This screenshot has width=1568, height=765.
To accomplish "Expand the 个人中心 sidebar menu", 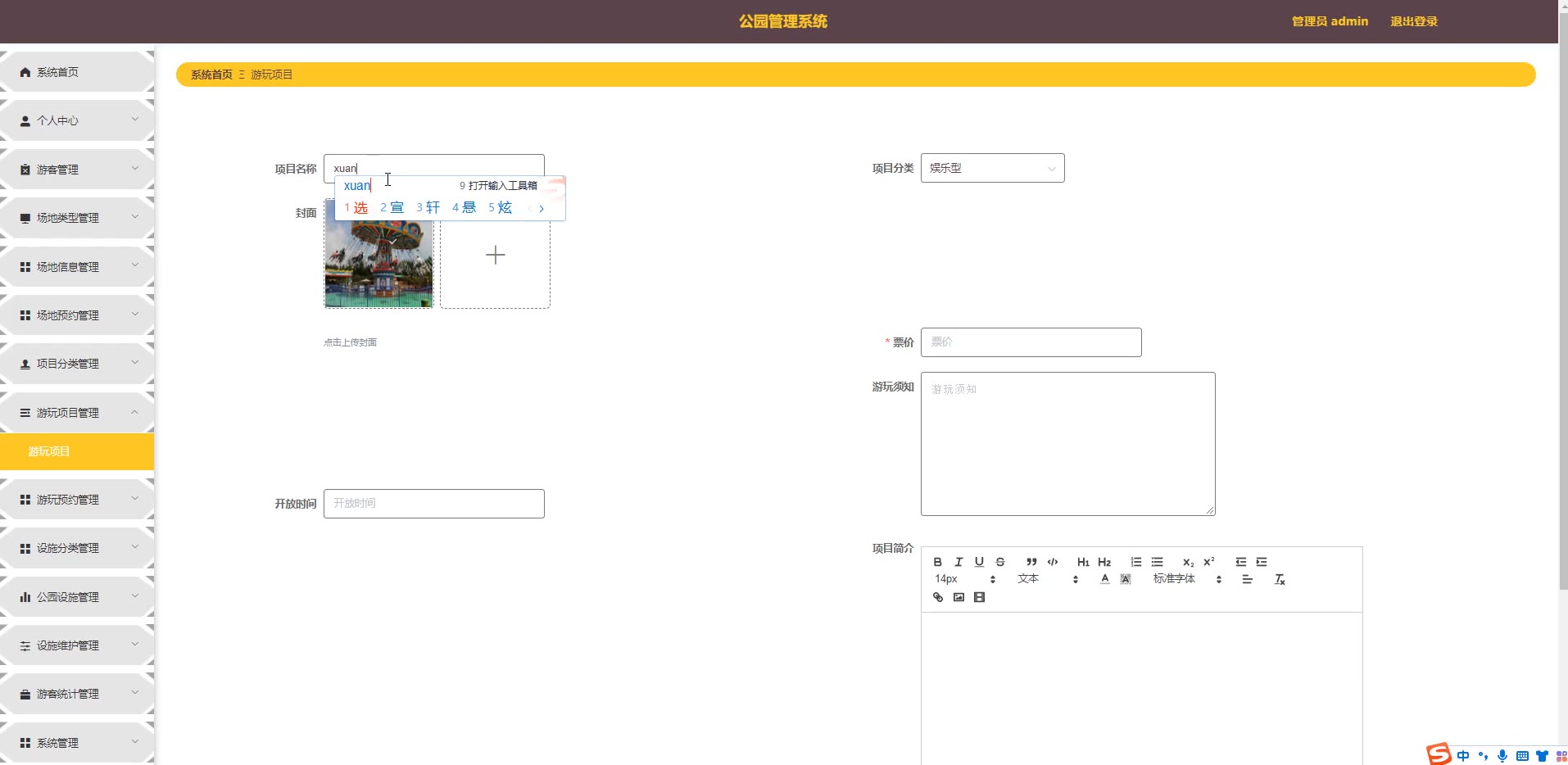I will [x=77, y=120].
